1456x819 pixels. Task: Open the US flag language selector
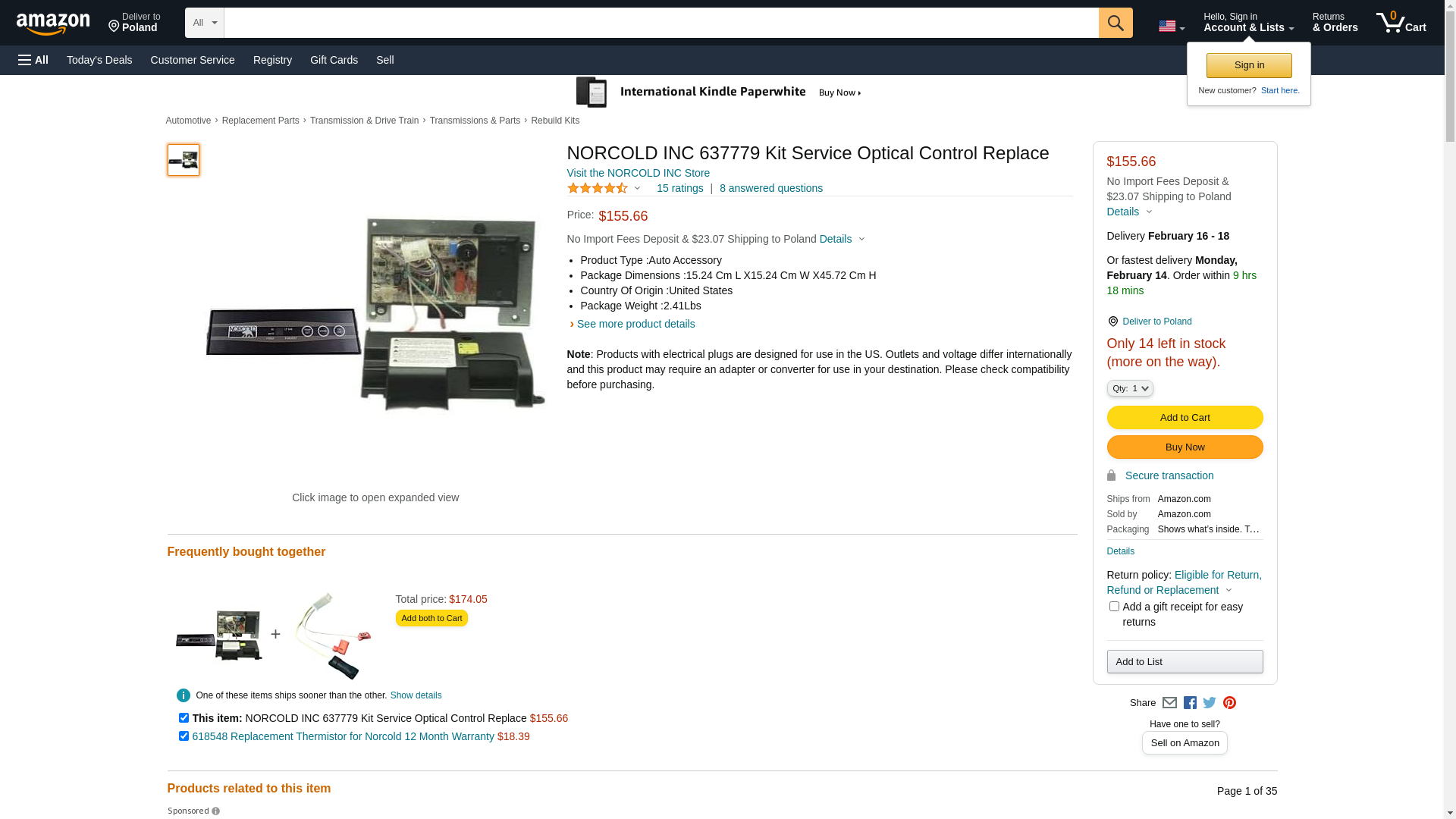(x=1171, y=27)
